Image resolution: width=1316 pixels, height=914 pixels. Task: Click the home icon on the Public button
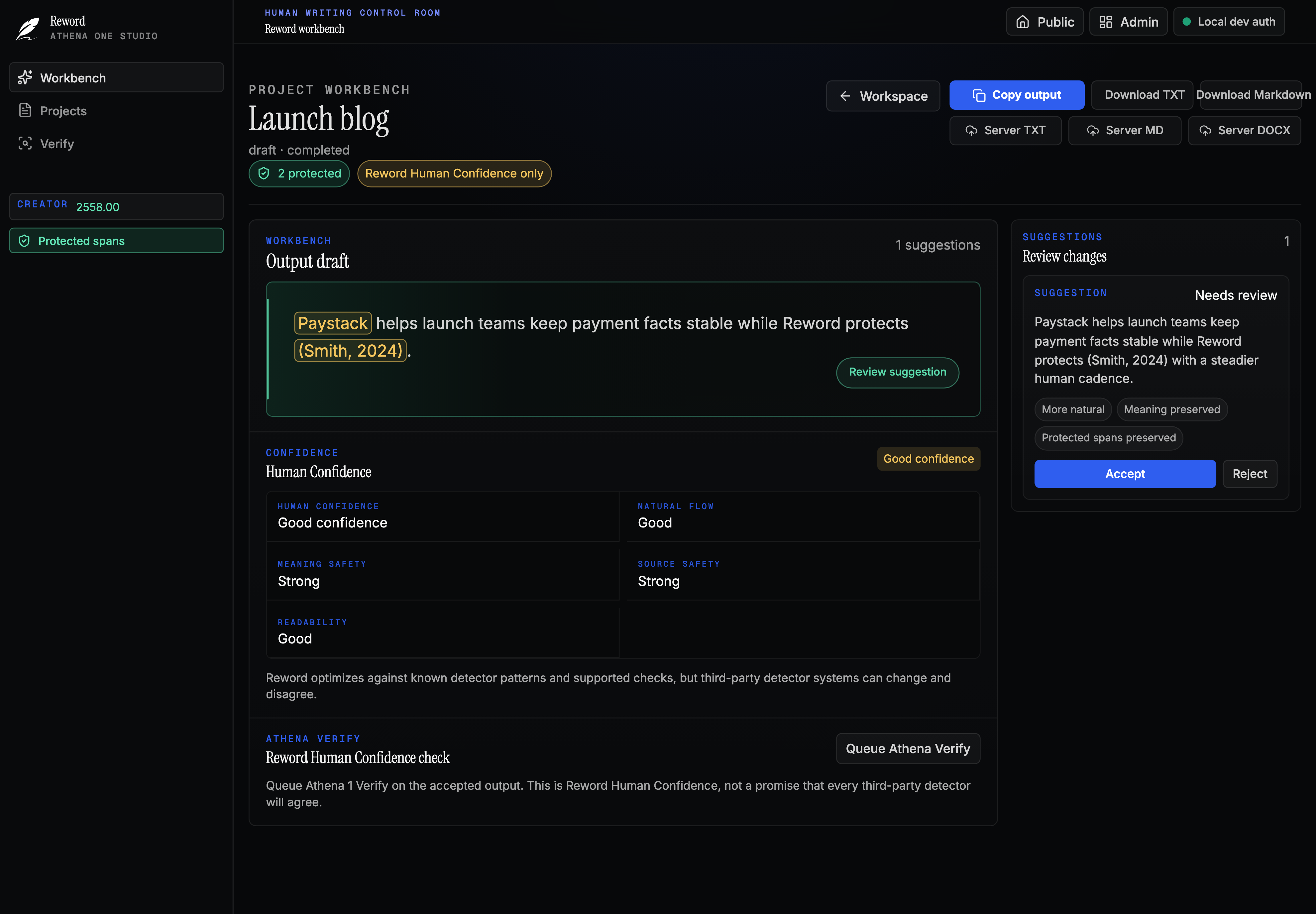coord(1022,22)
